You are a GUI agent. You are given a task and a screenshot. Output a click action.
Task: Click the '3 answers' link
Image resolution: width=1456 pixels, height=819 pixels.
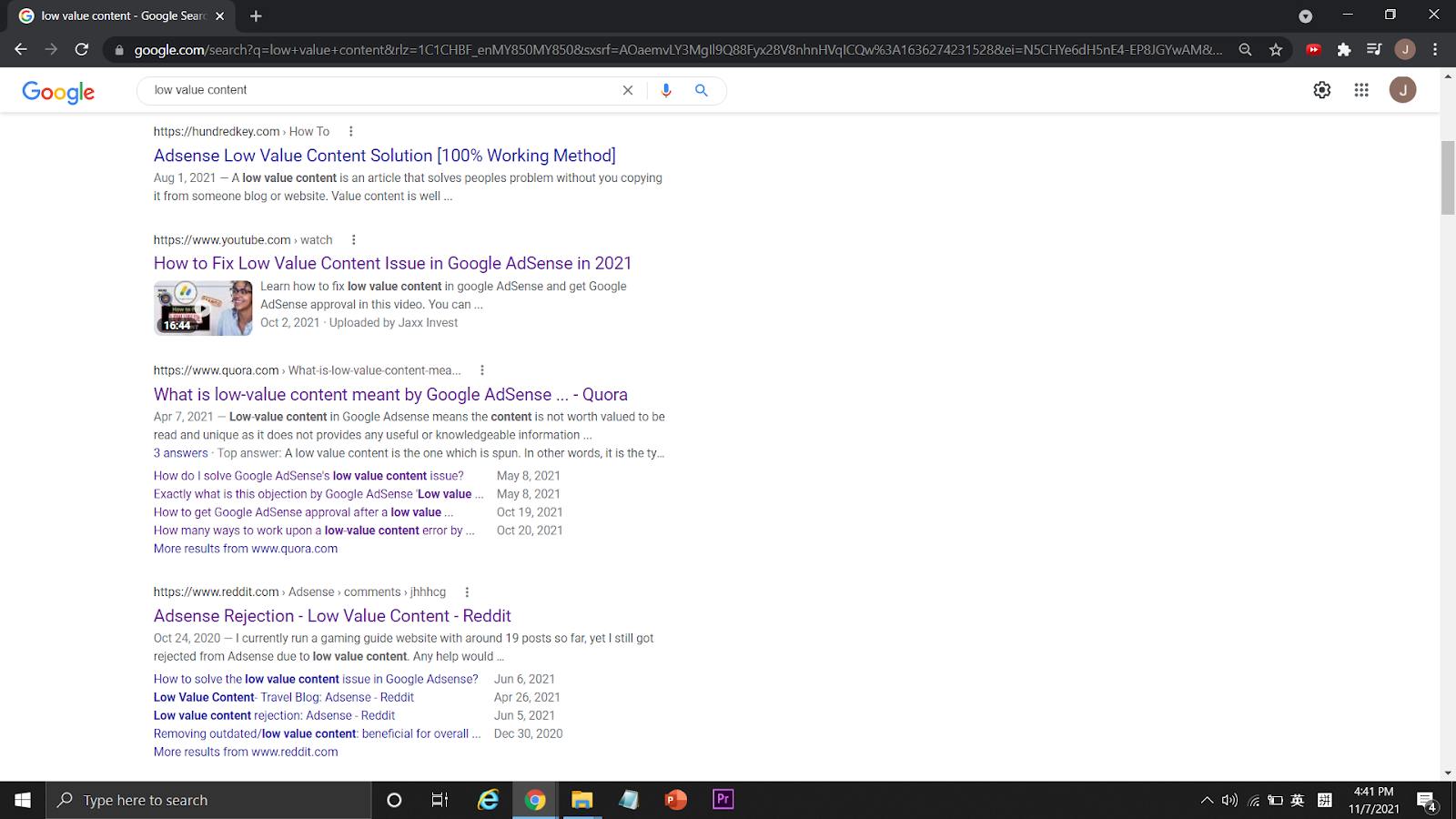180,453
